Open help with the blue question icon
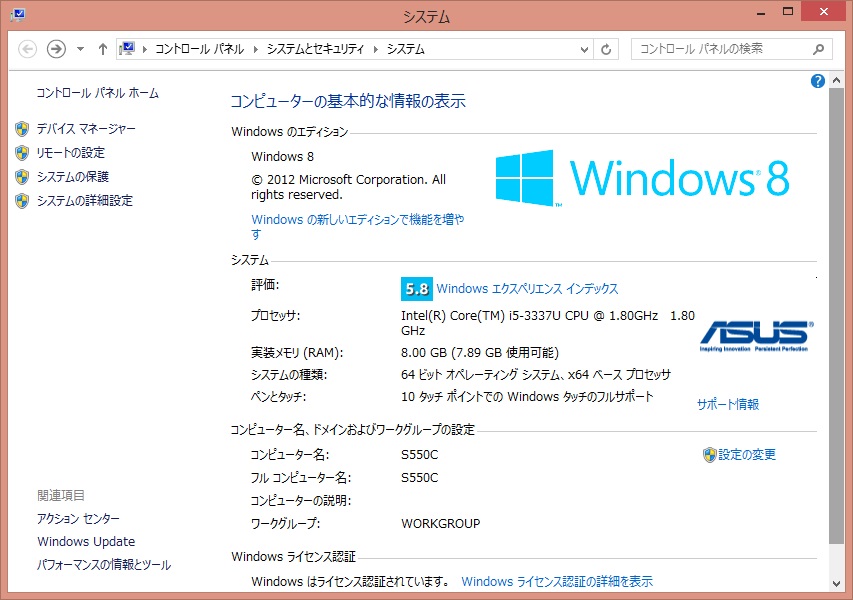 pos(817,81)
